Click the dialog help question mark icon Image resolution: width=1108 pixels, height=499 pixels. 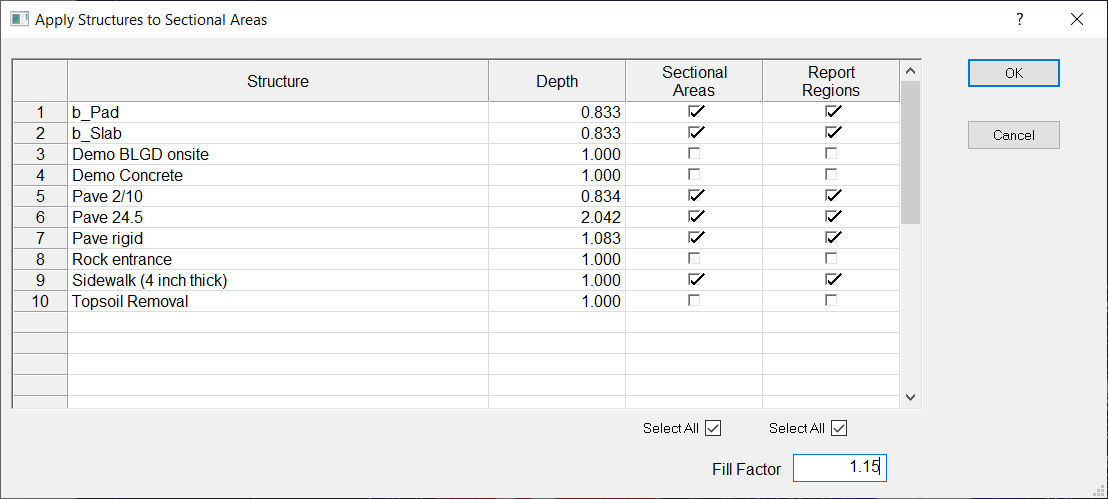pyautogui.click(x=1020, y=20)
